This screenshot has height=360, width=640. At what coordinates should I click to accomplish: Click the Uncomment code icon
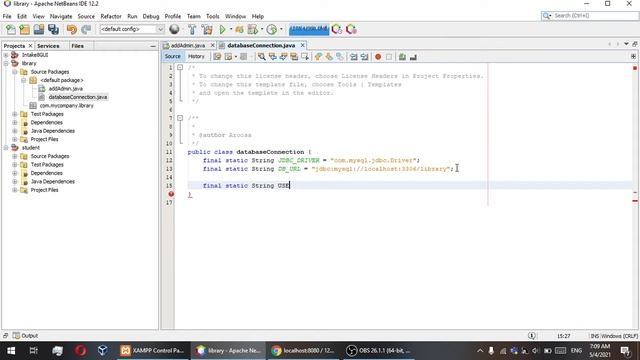click(413, 57)
